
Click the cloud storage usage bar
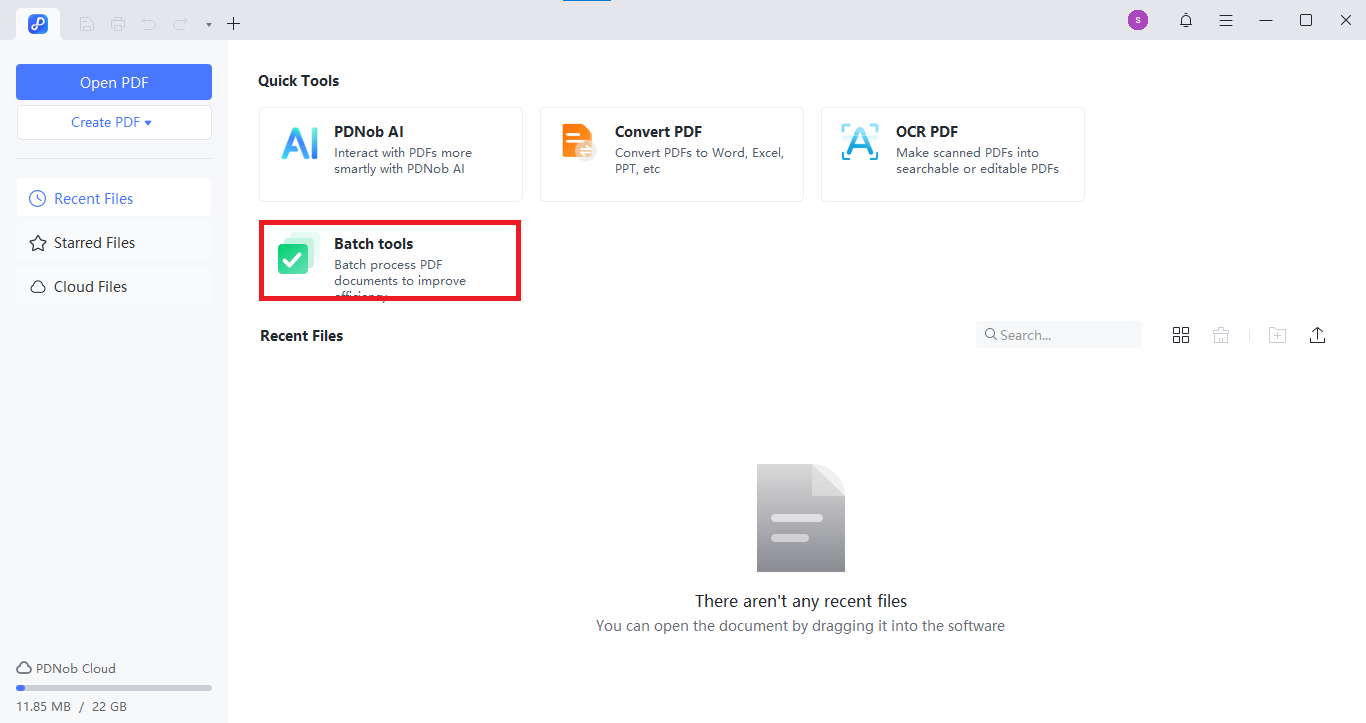point(112,688)
